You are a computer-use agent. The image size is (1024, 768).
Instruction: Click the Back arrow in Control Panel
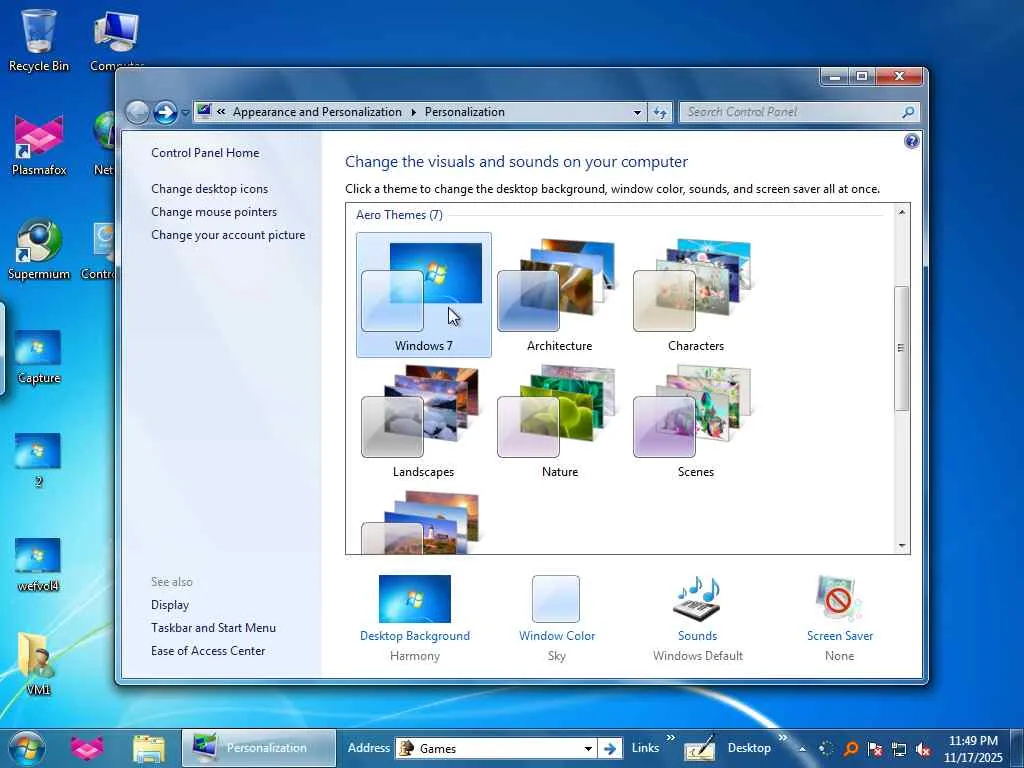coord(137,112)
